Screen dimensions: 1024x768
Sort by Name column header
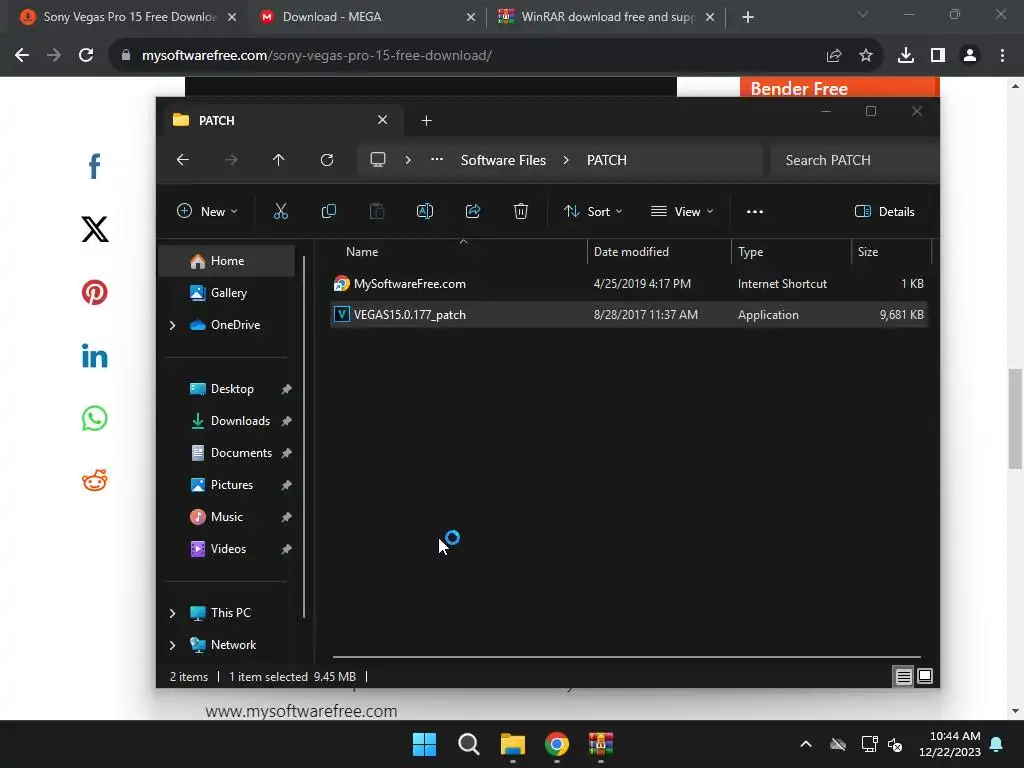coord(462,252)
